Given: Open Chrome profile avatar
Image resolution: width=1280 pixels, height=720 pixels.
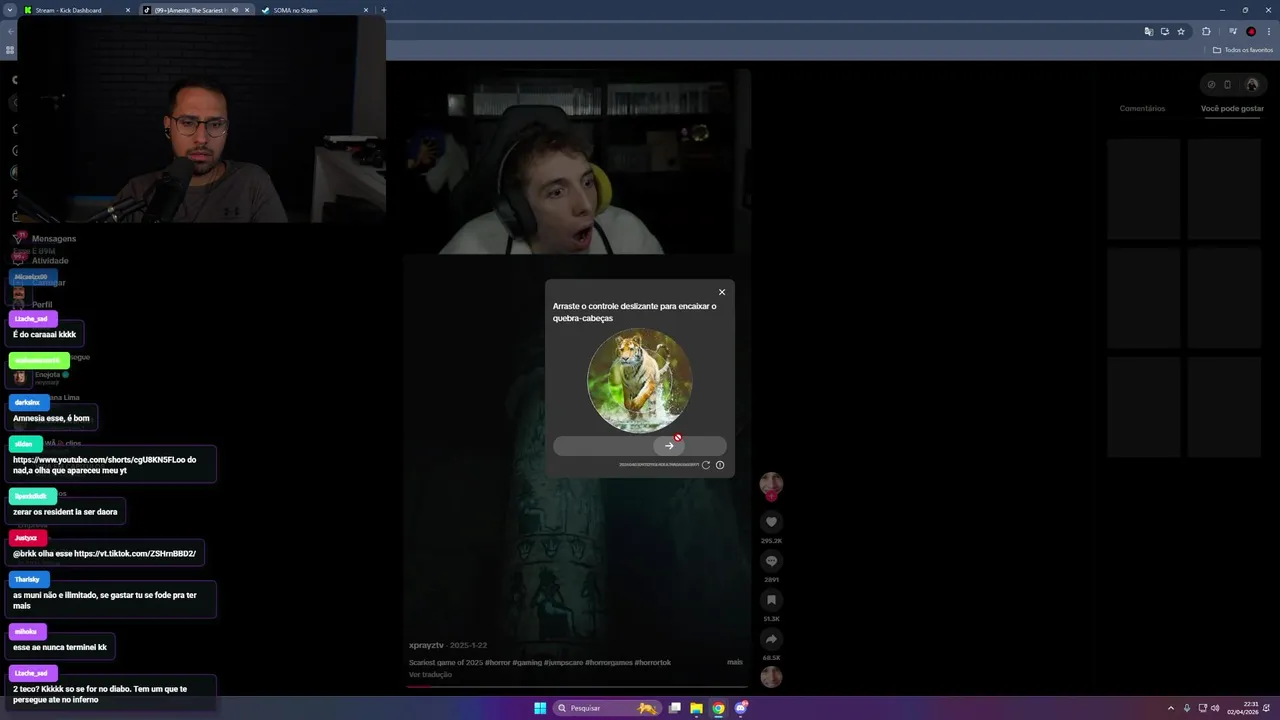Looking at the screenshot, I should click(1251, 31).
